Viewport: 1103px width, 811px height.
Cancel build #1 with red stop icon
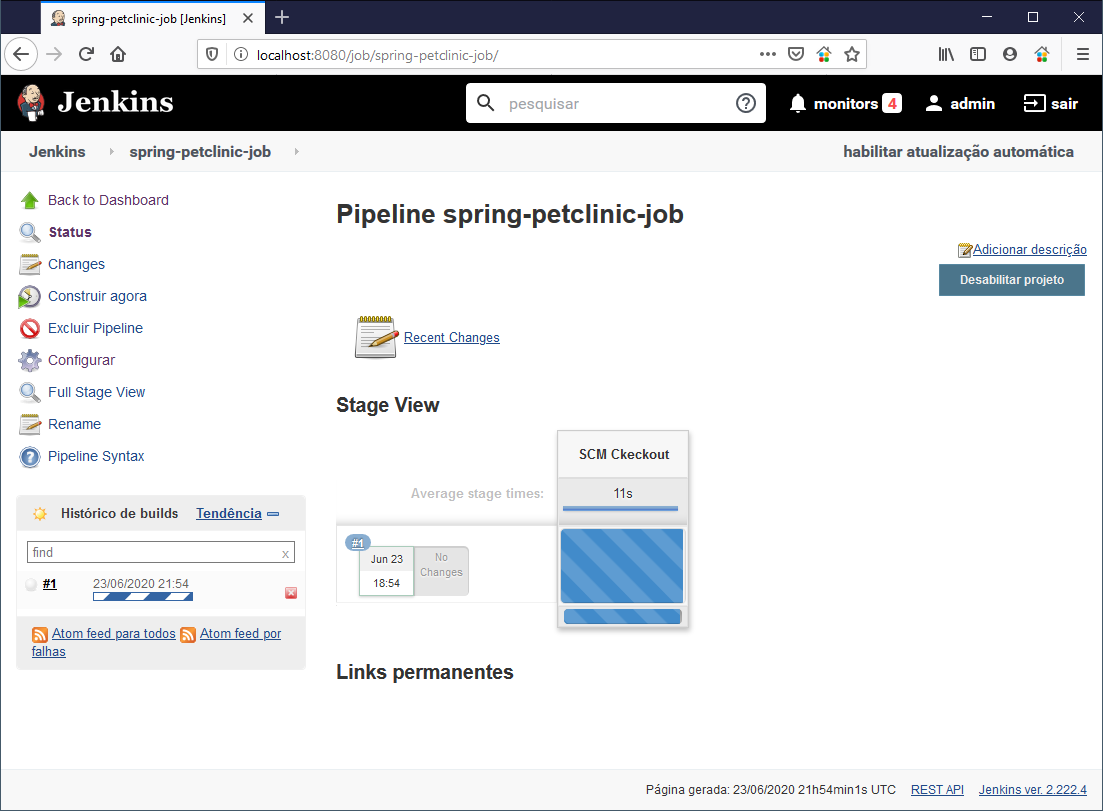(291, 593)
